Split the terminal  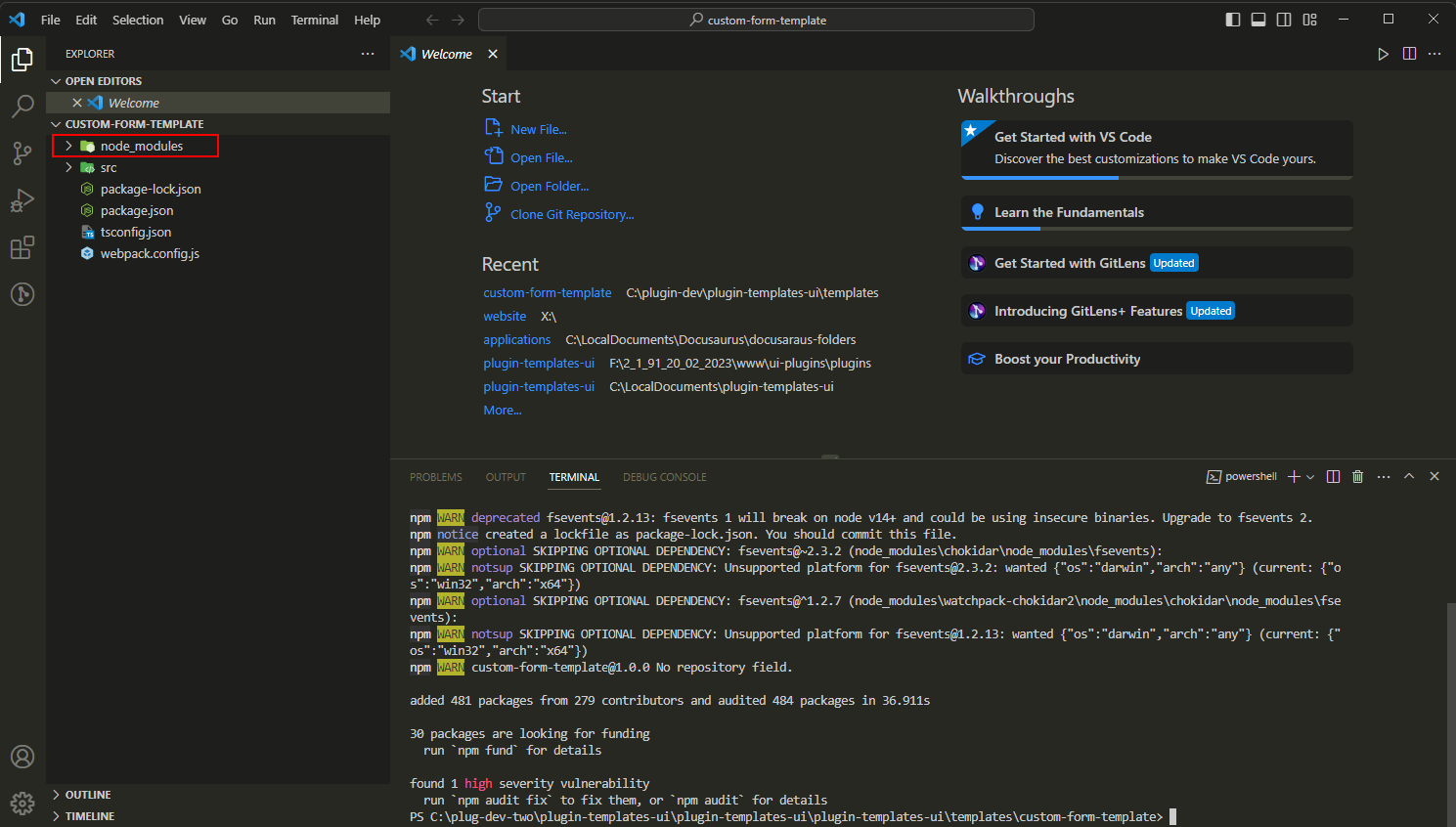[1333, 476]
